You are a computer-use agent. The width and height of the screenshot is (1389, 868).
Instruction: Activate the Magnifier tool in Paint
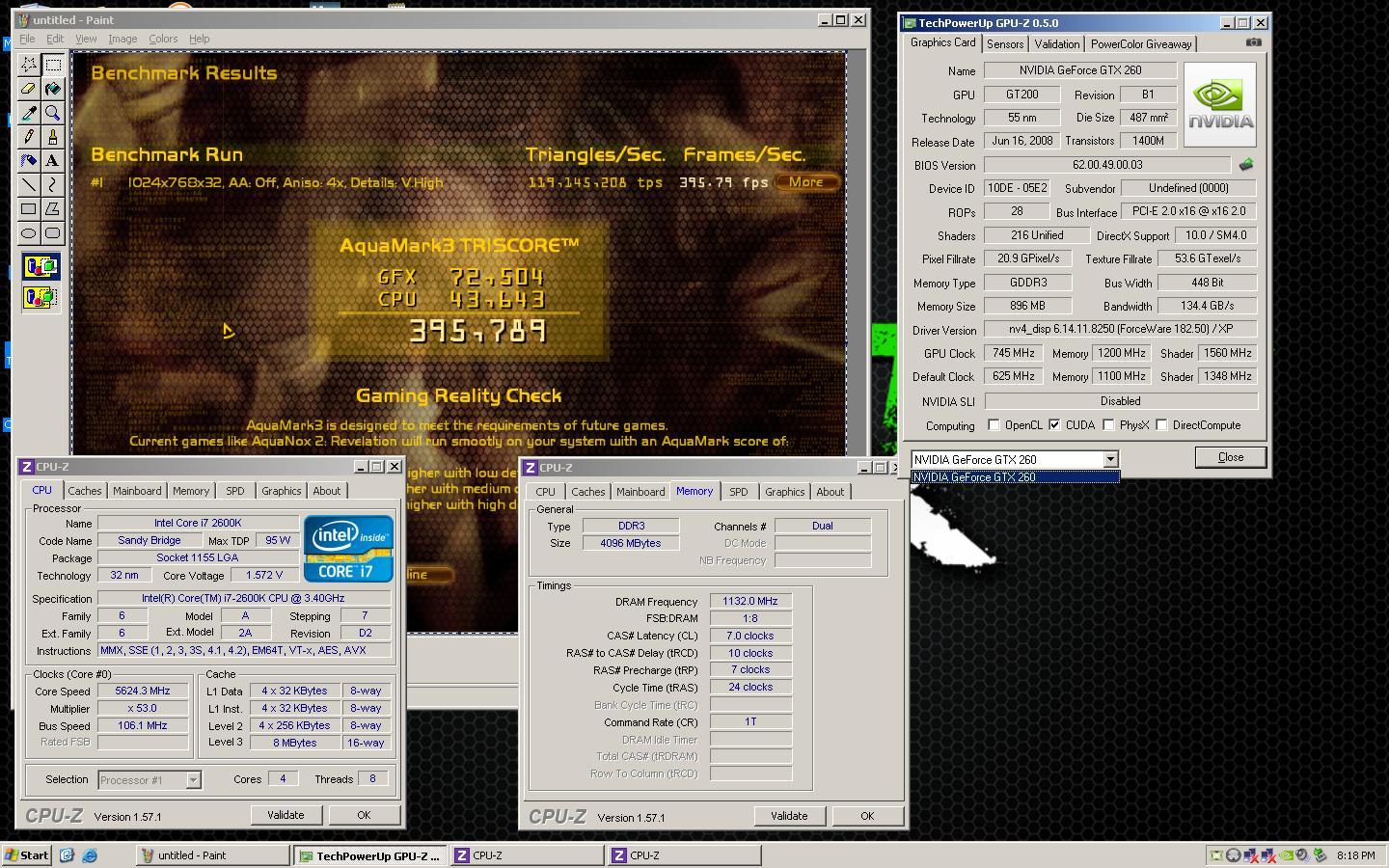[53, 113]
